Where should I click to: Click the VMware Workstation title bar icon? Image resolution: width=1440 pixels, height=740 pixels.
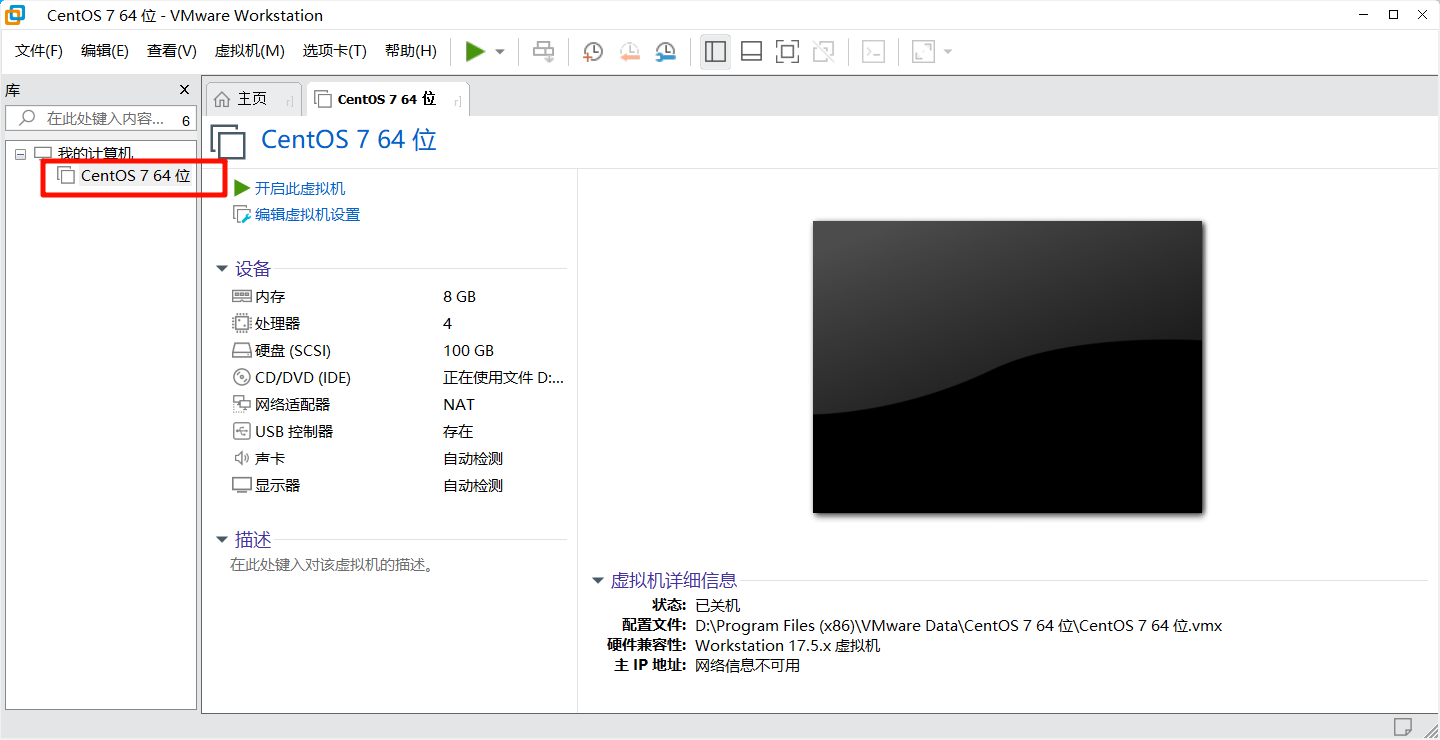[x=15, y=15]
